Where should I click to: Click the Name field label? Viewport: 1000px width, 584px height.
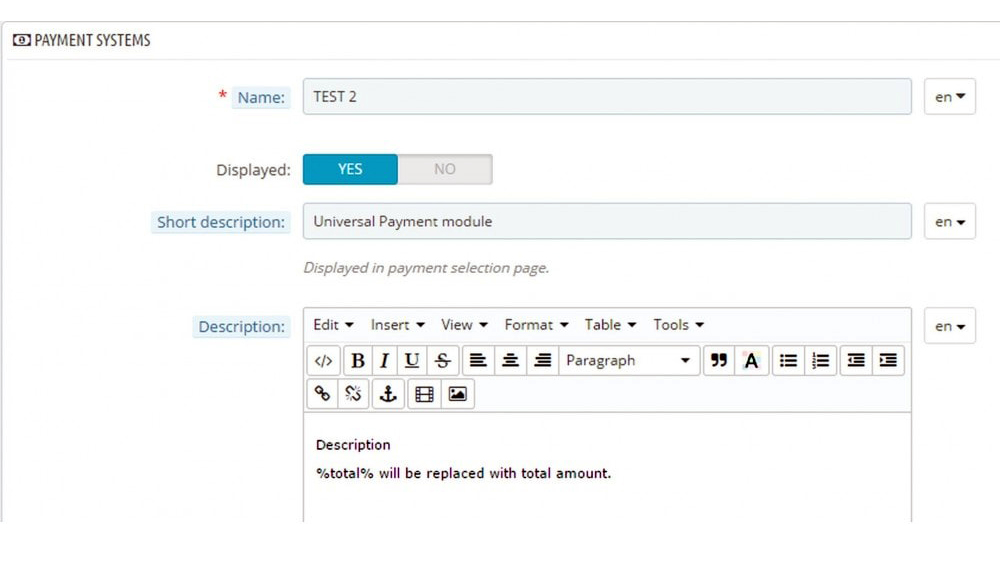coord(261,98)
